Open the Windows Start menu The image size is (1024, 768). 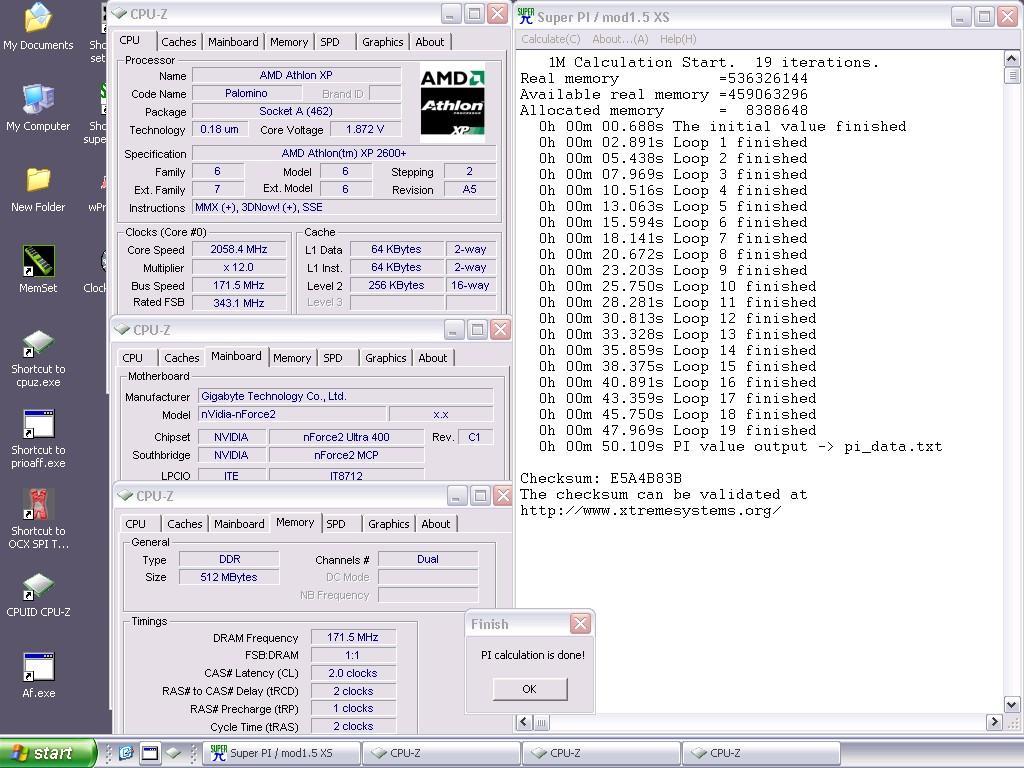(48, 753)
